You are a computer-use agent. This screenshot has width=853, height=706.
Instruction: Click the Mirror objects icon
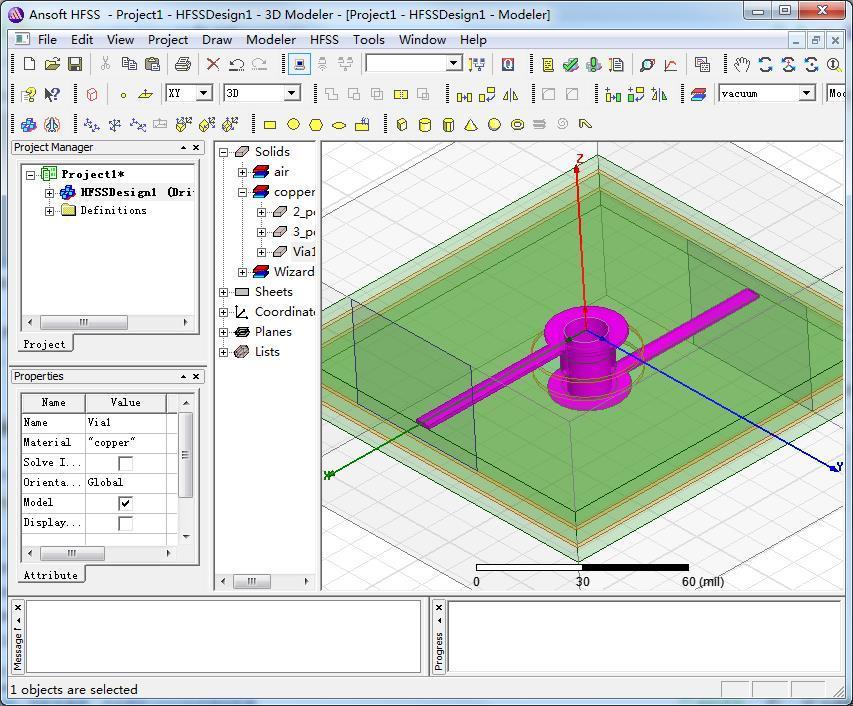click(510, 95)
